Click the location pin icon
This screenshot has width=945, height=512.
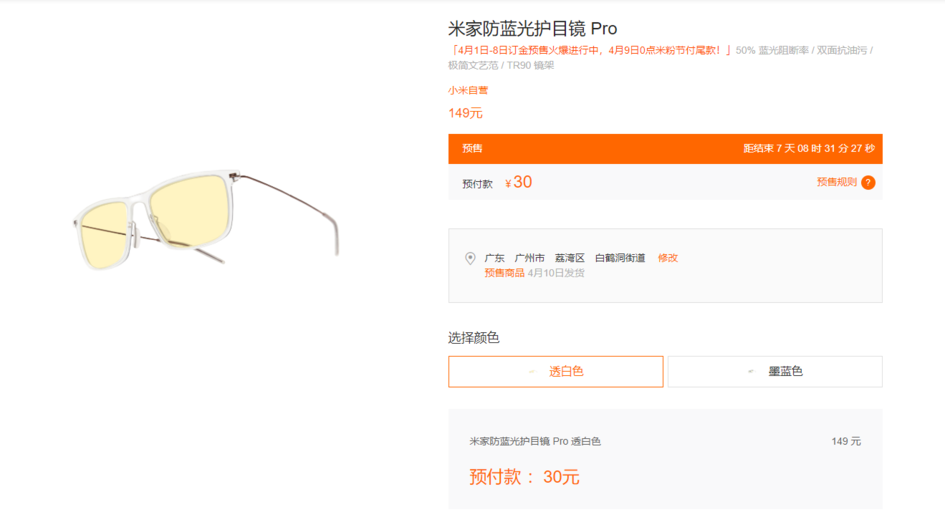click(x=470, y=258)
